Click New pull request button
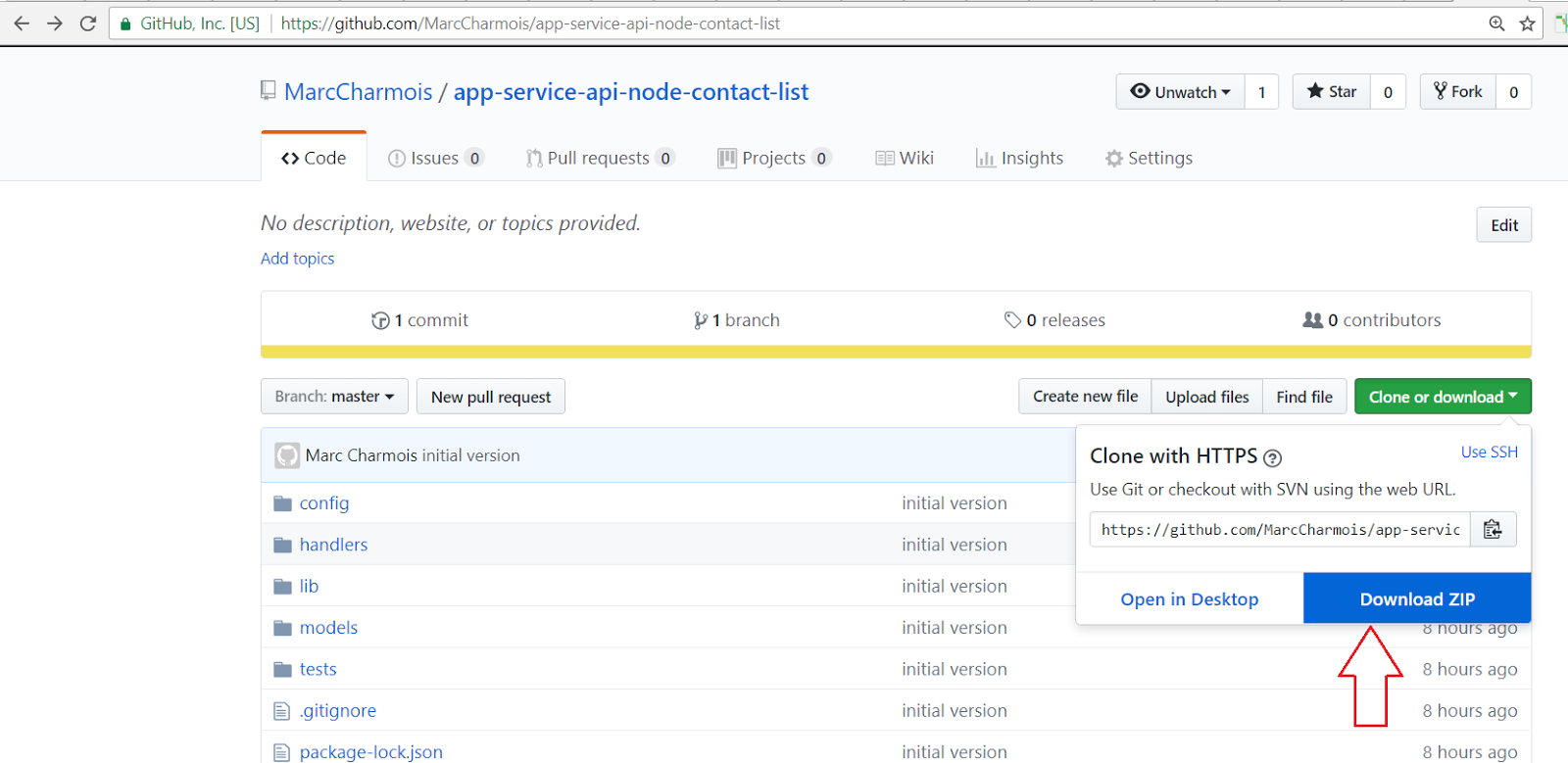 (491, 397)
